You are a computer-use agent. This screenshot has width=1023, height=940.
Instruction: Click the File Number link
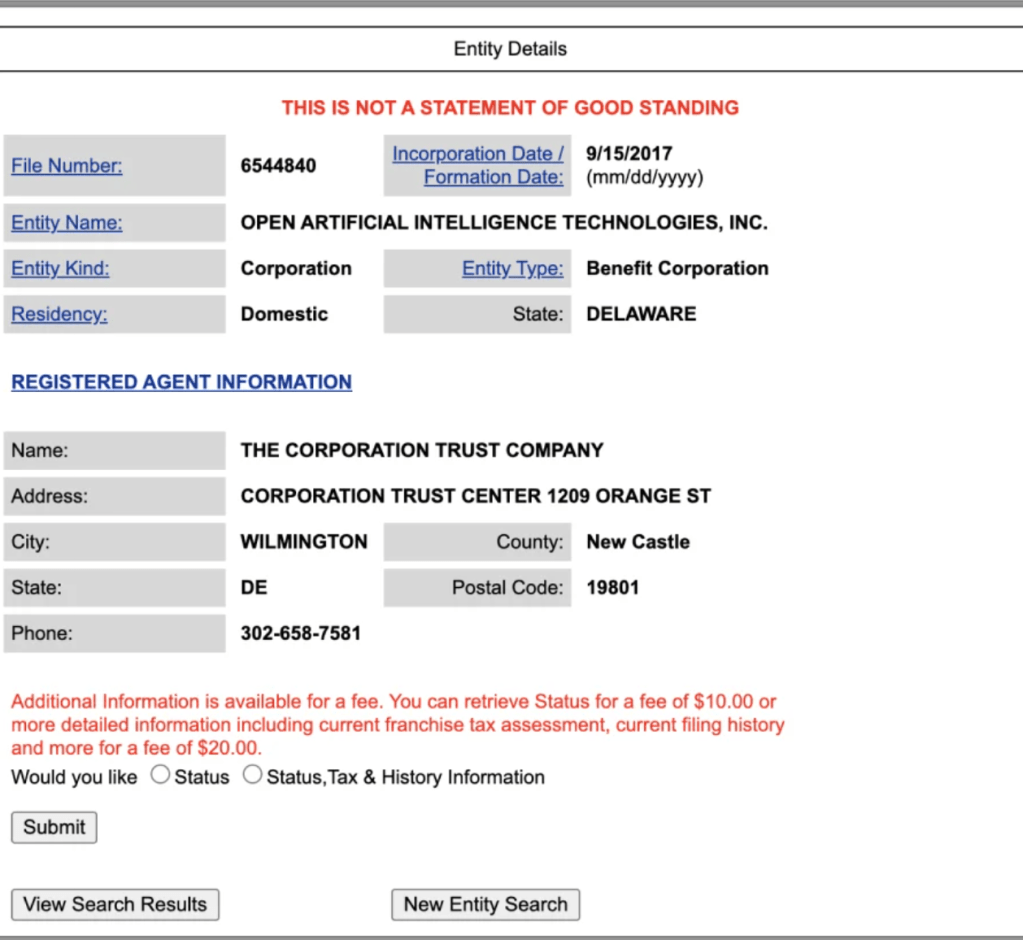66,166
